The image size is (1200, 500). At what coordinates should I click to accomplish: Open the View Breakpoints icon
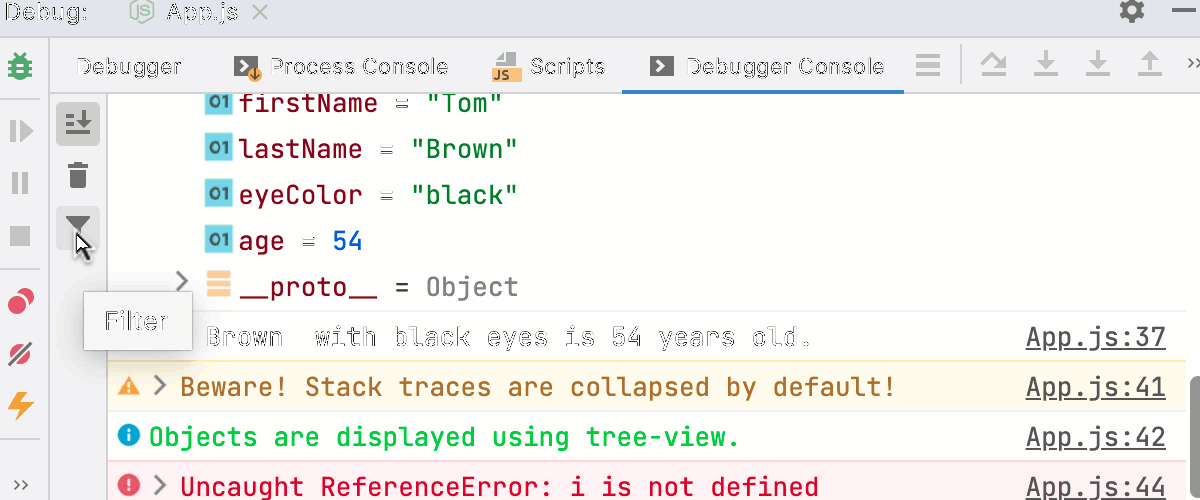20,301
